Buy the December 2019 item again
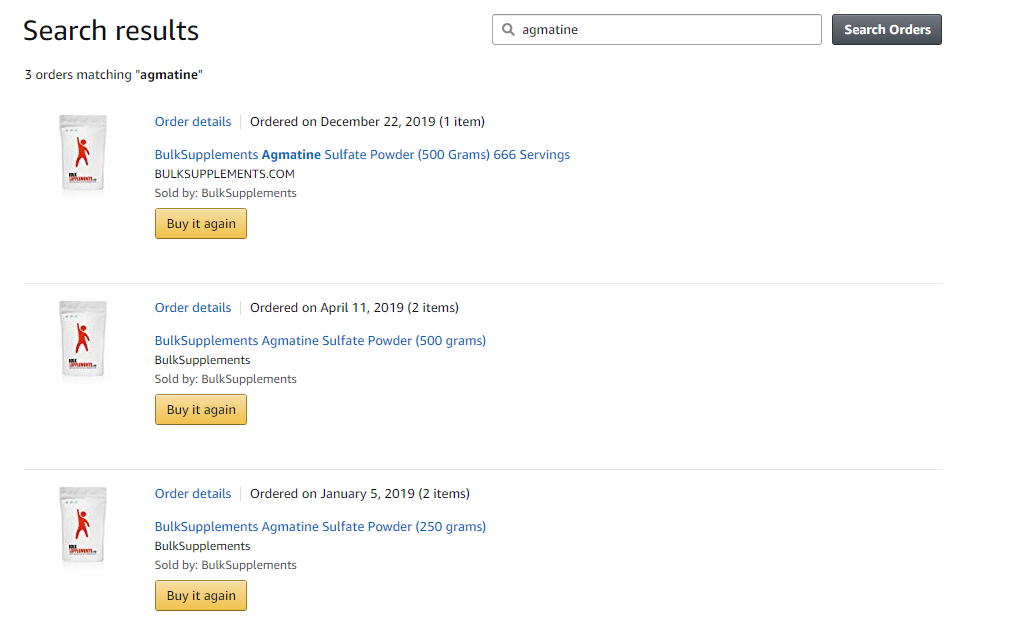 (x=200, y=223)
